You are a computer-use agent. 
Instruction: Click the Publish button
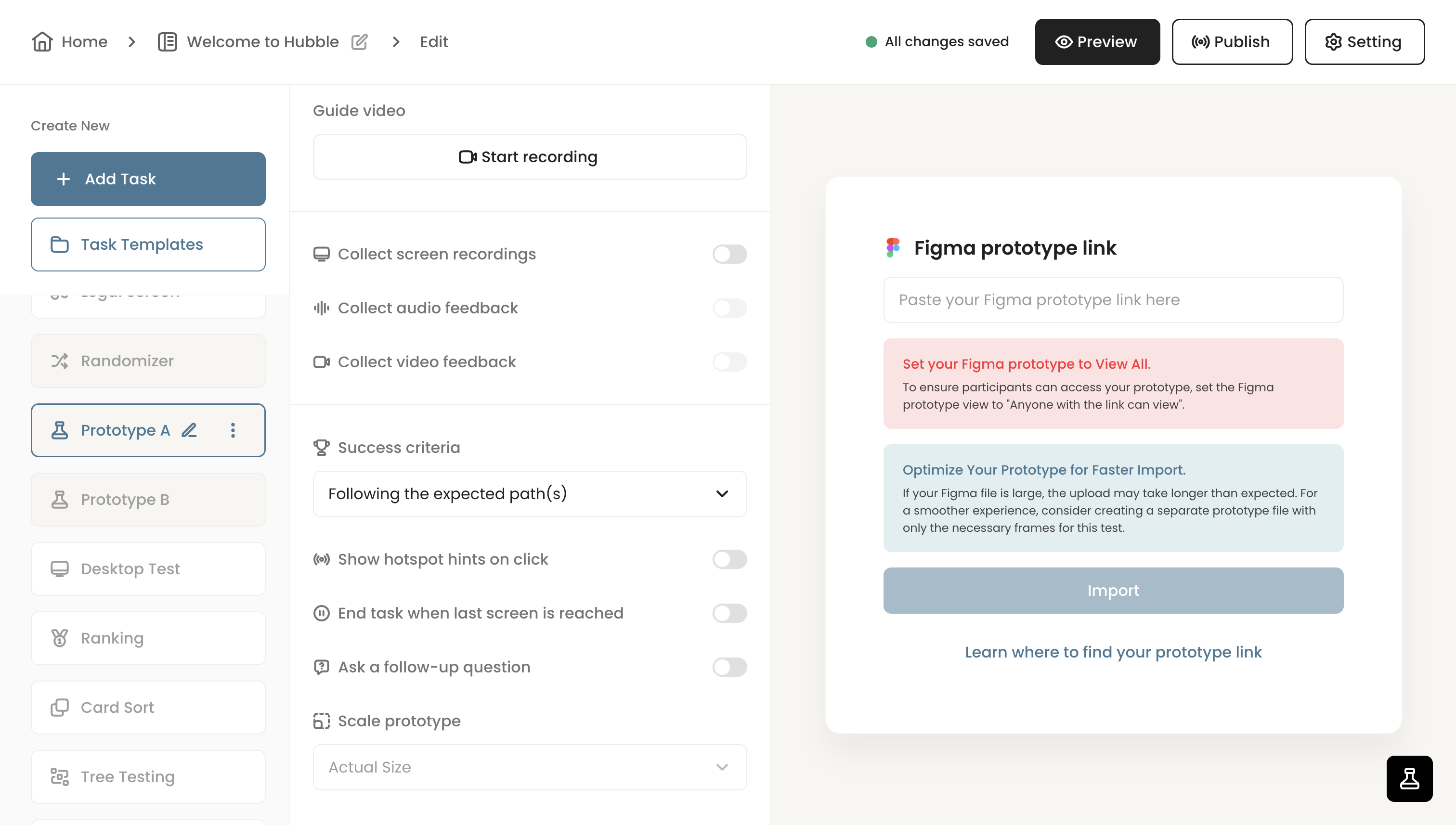coord(1232,41)
